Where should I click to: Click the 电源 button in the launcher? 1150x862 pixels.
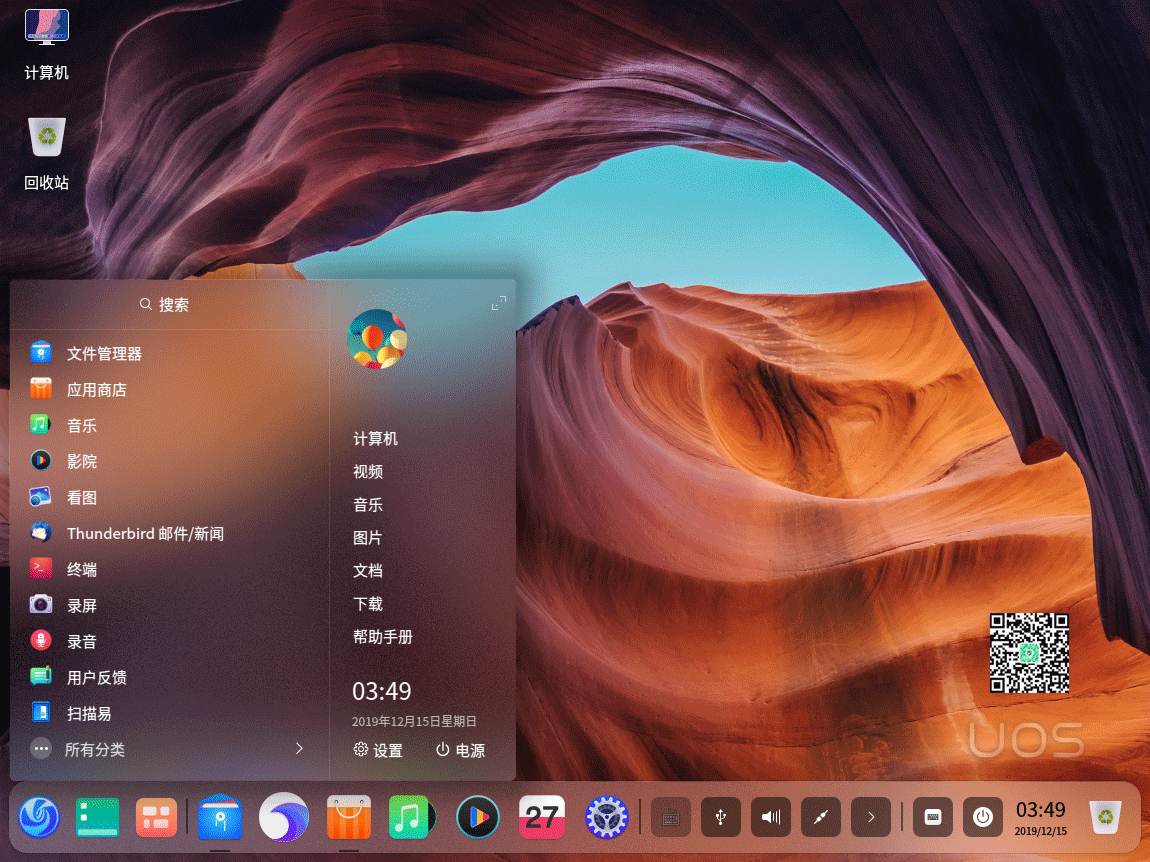tap(460, 750)
